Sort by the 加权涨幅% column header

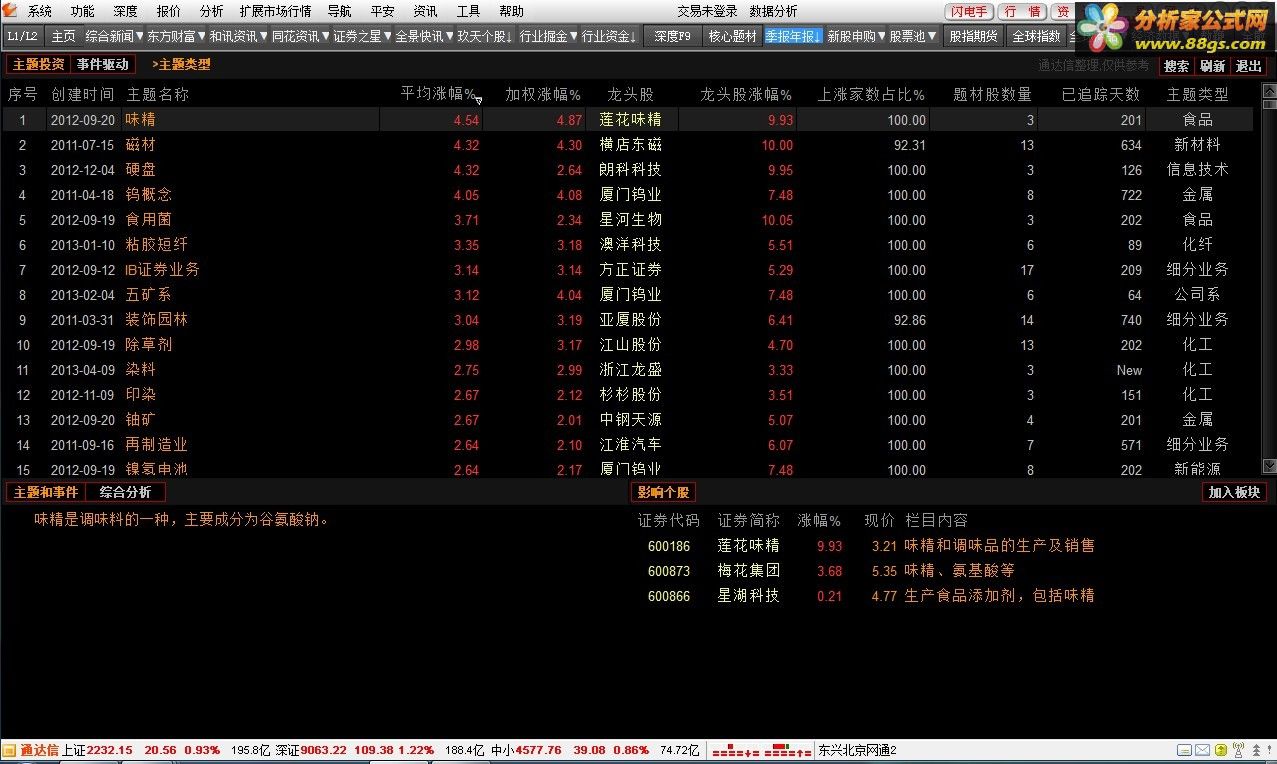point(543,94)
